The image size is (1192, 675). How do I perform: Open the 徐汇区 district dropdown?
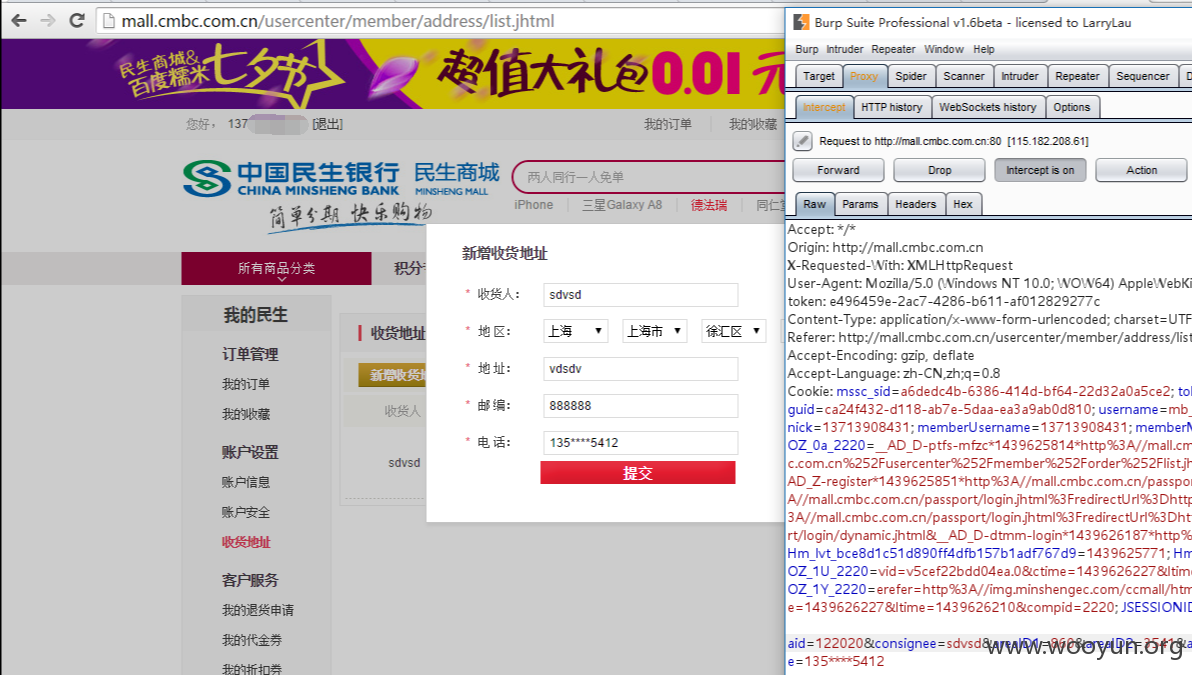[x=733, y=331]
